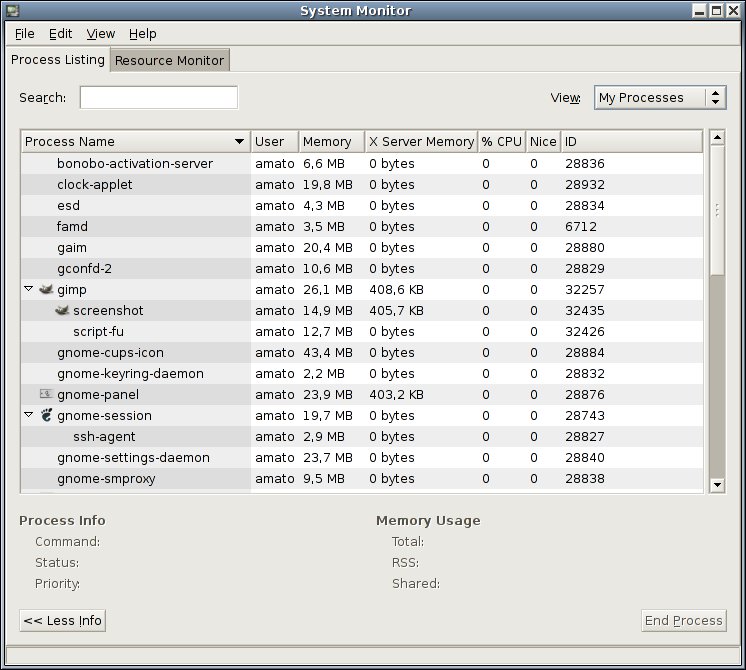Click memory value 43,4 MB

pos(328,353)
